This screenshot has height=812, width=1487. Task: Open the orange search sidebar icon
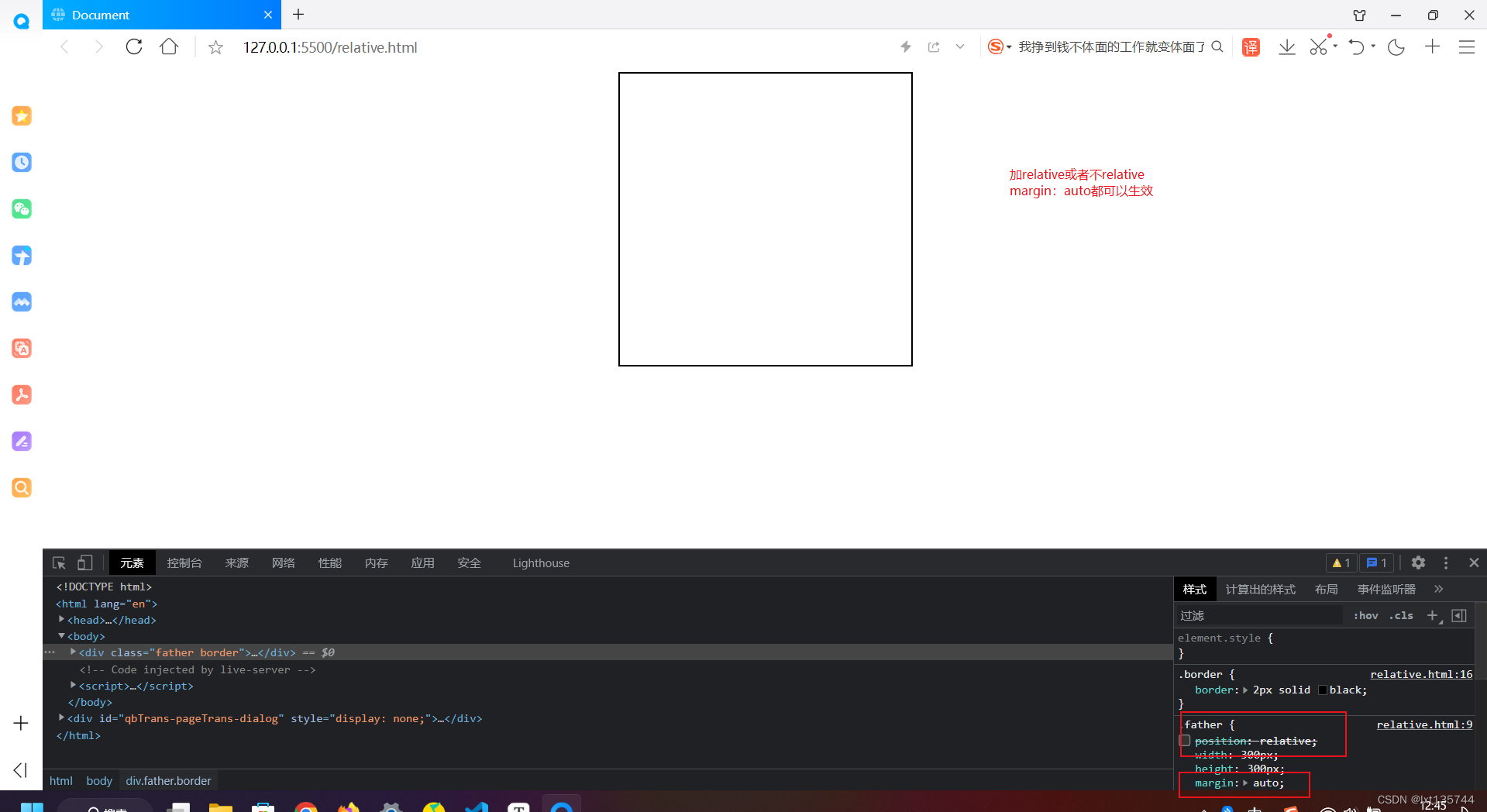click(x=22, y=488)
